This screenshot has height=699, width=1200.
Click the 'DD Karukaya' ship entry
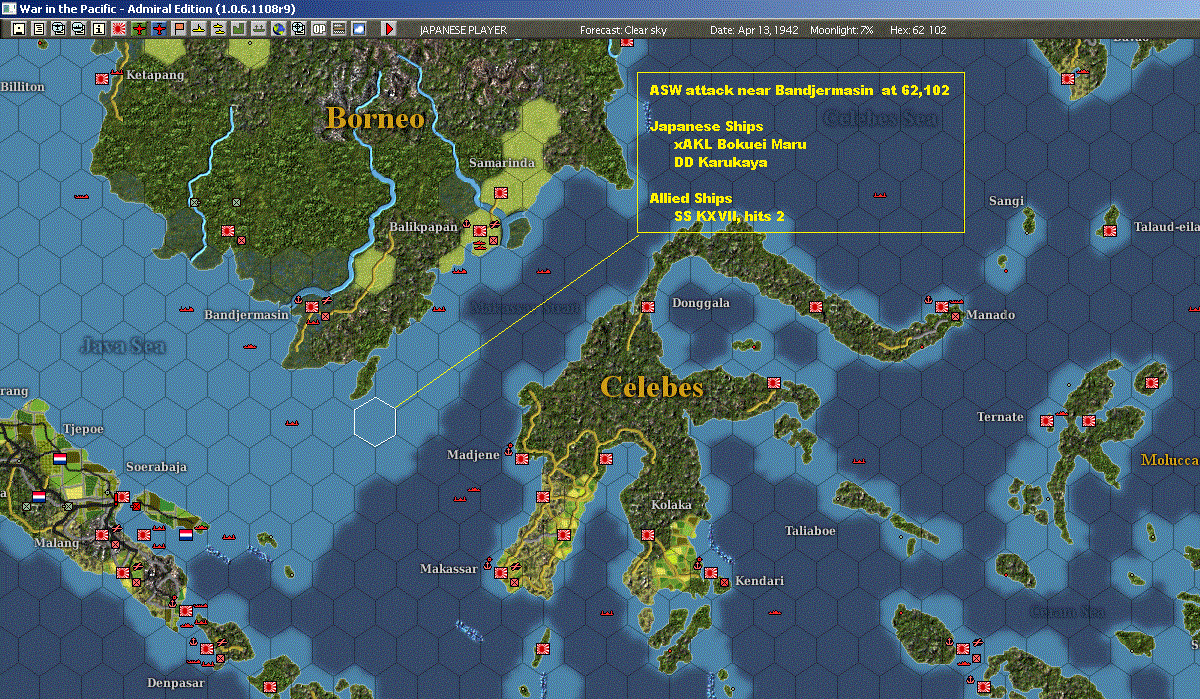pos(720,162)
